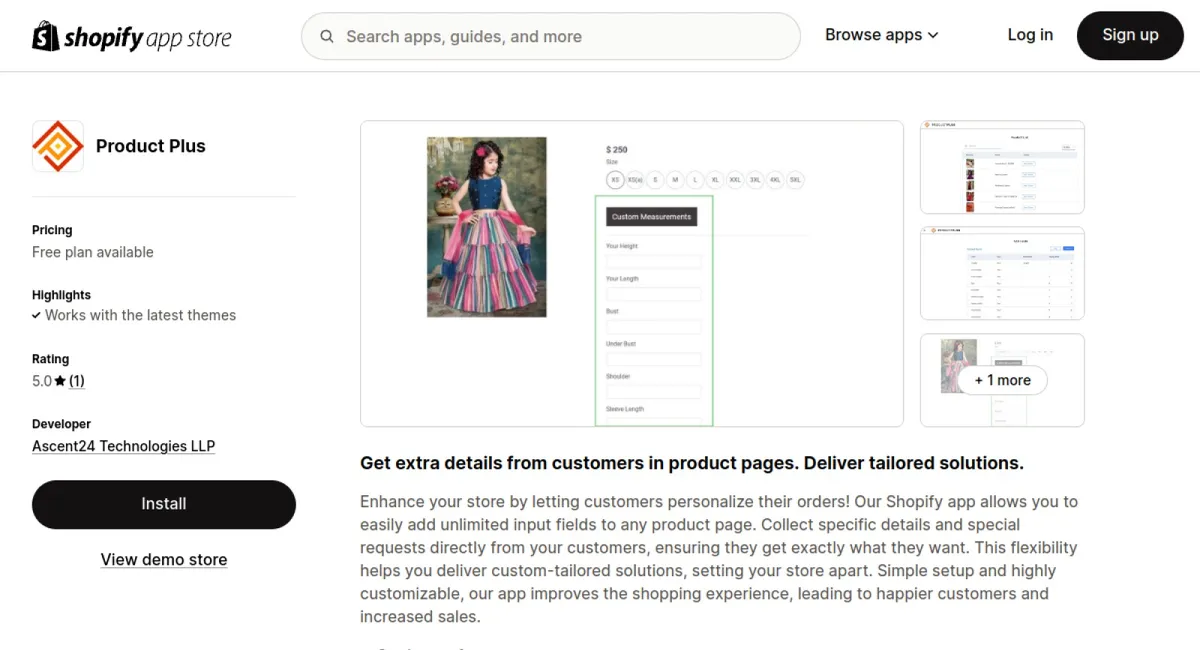
Task: Click the Highlights label
Action: [61, 295]
